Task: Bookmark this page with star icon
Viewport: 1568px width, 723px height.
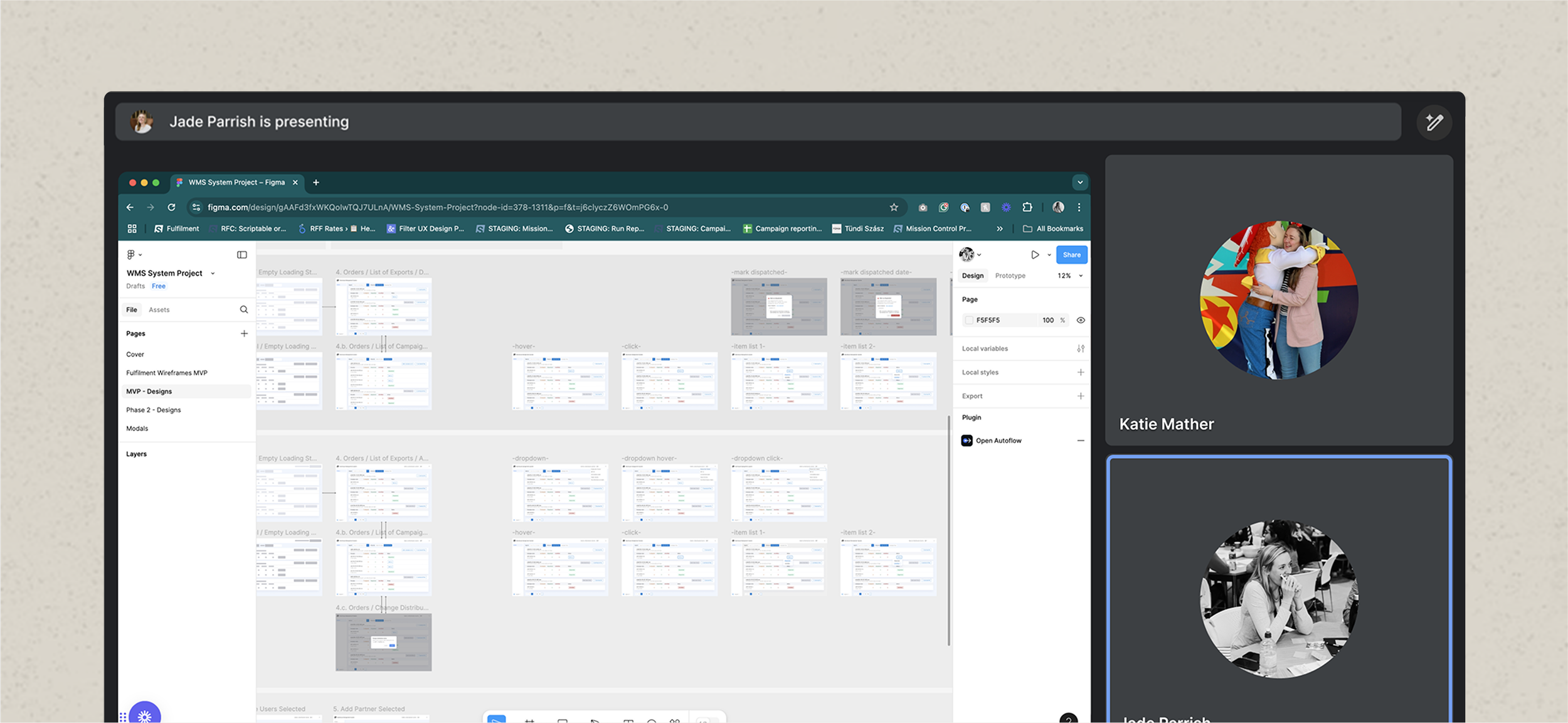Action: point(894,207)
